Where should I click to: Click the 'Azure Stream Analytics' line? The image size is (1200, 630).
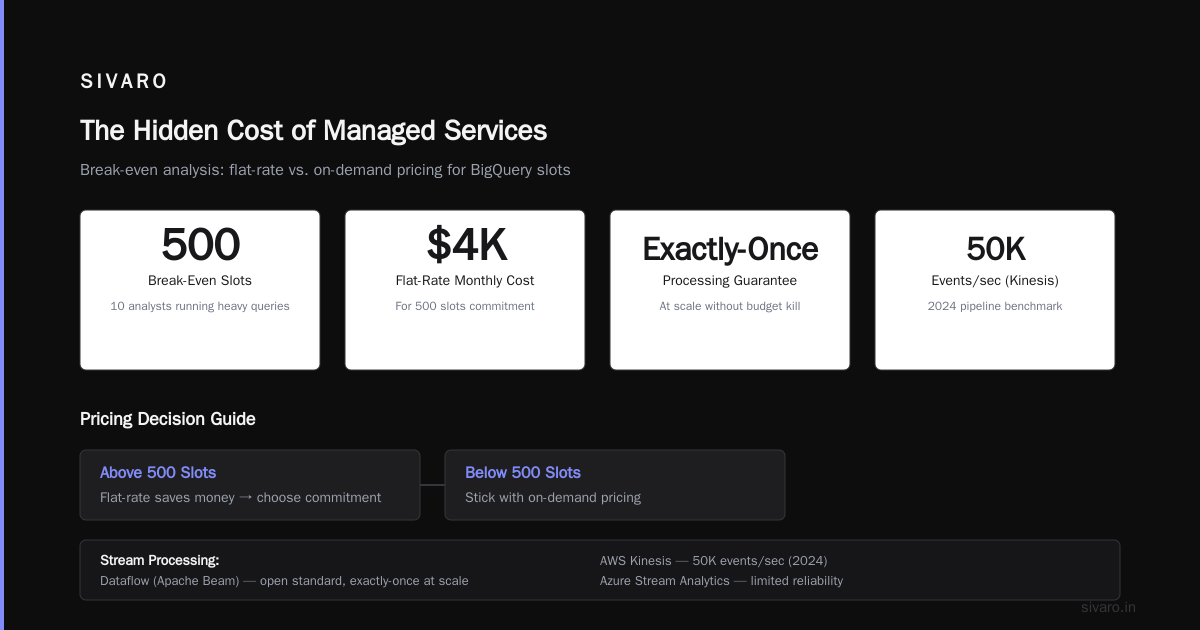click(721, 581)
